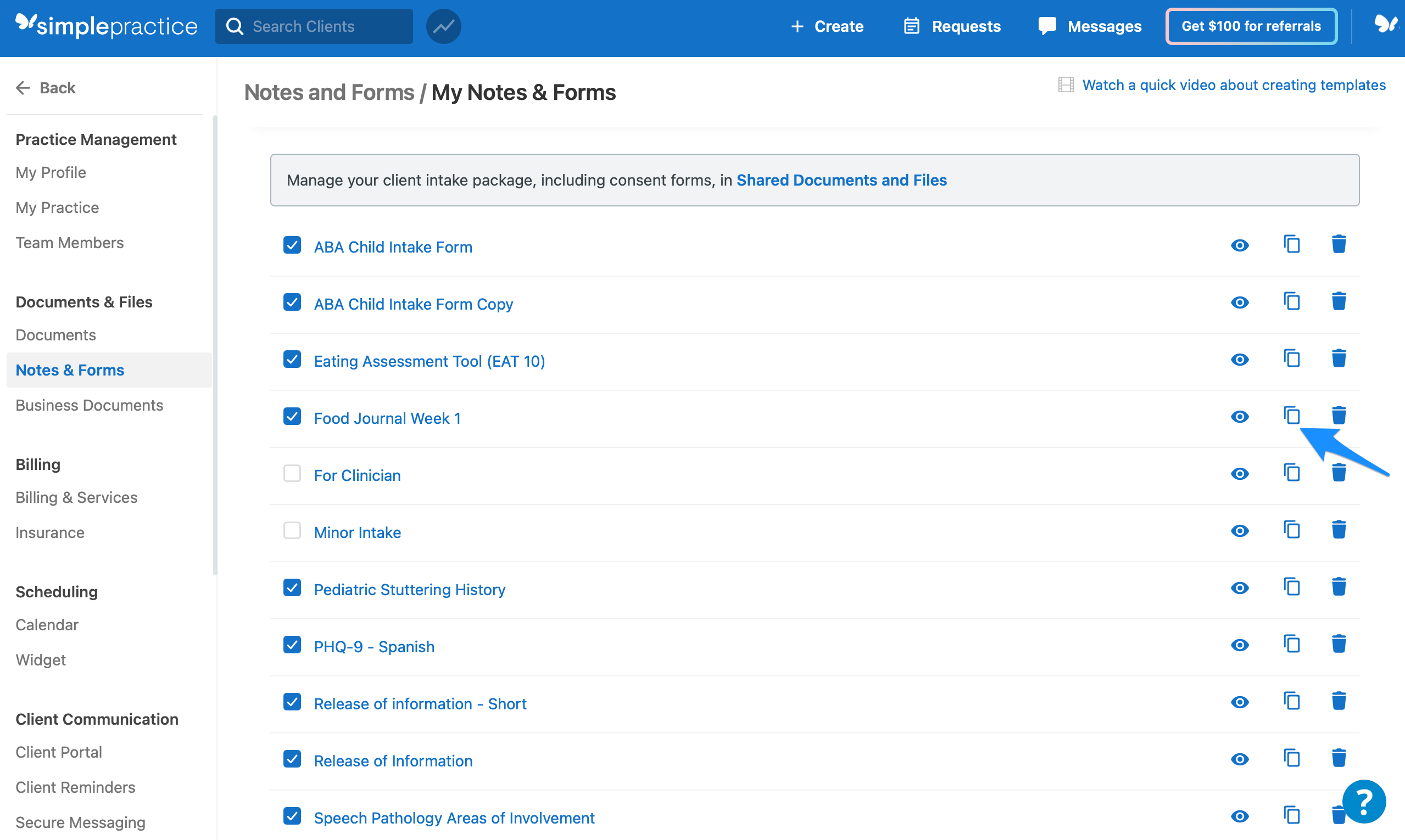This screenshot has width=1405, height=840.
Task: Uncheck Eating Assessment Tool checkbox
Action: click(292, 360)
